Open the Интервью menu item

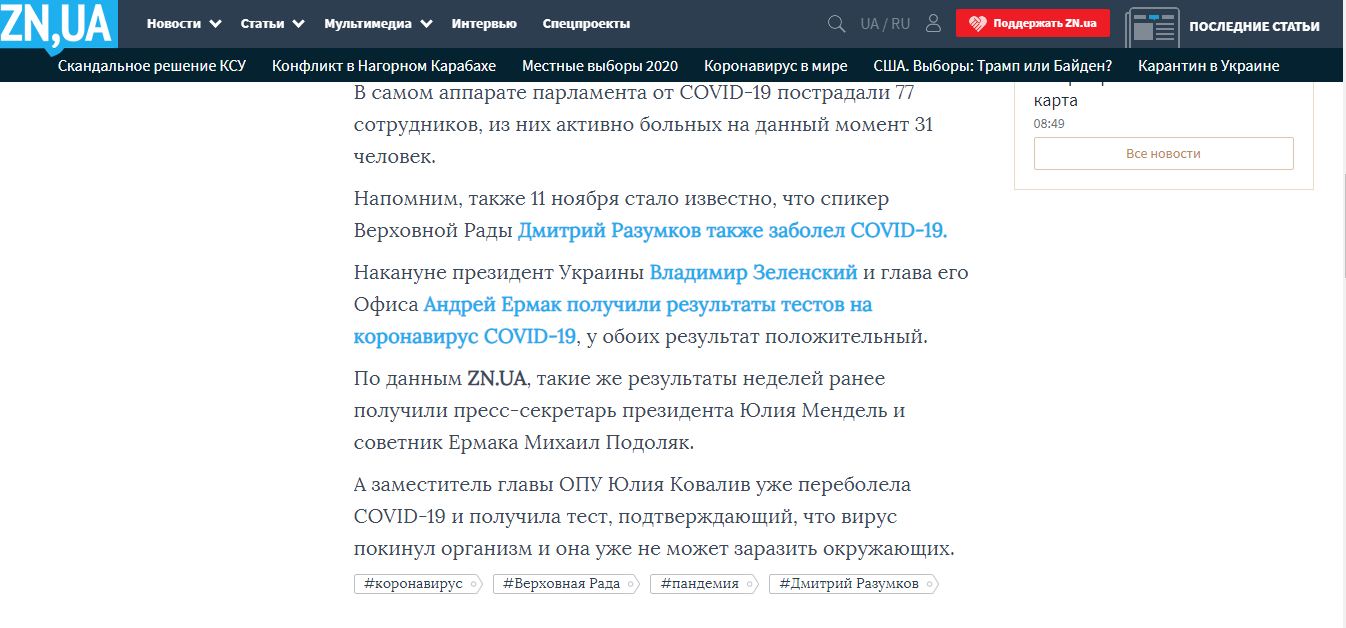484,24
